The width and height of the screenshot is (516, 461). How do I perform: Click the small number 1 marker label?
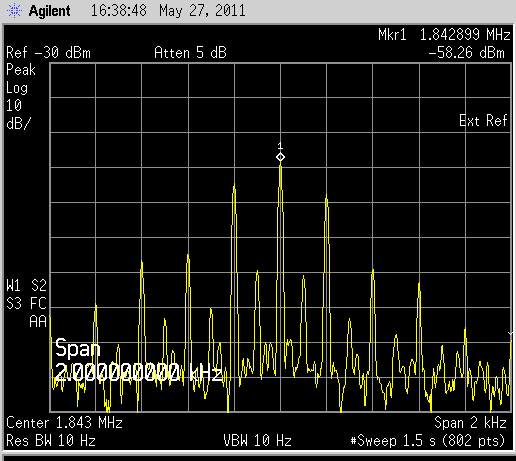pos(280,146)
